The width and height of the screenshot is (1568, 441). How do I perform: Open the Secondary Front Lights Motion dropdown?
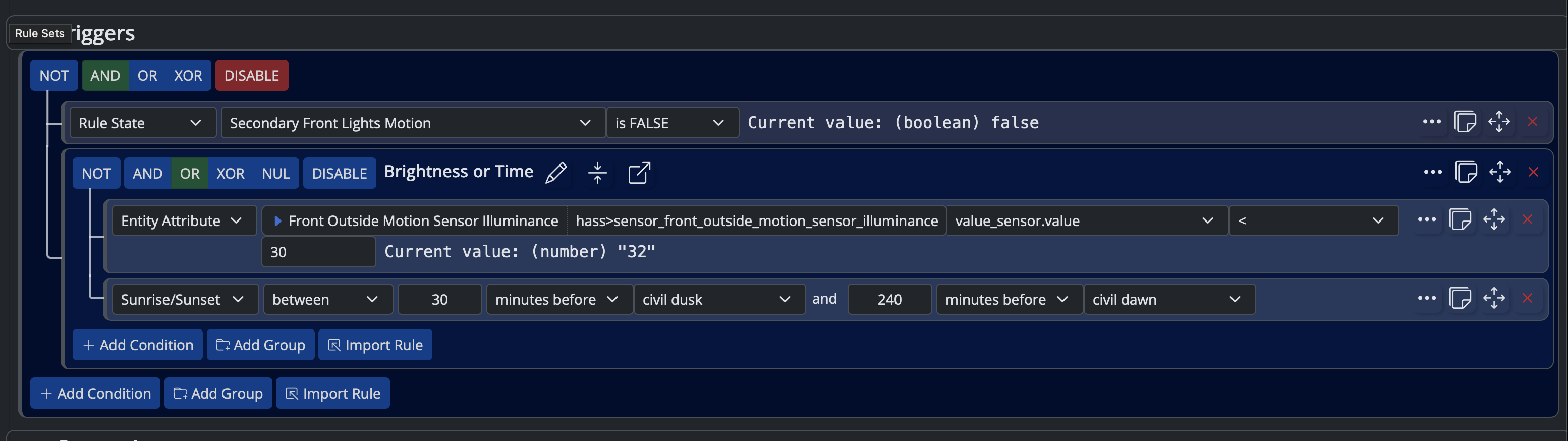[x=412, y=123]
